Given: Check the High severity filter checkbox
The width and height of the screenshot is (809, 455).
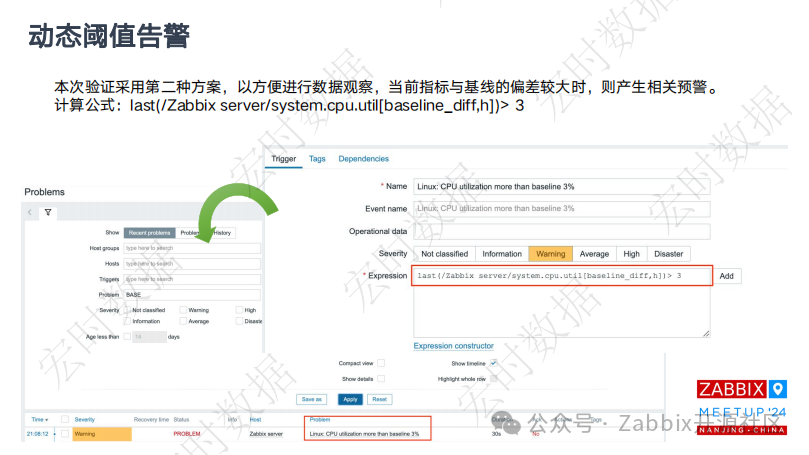Looking at the screenshot, I should 239,310.
